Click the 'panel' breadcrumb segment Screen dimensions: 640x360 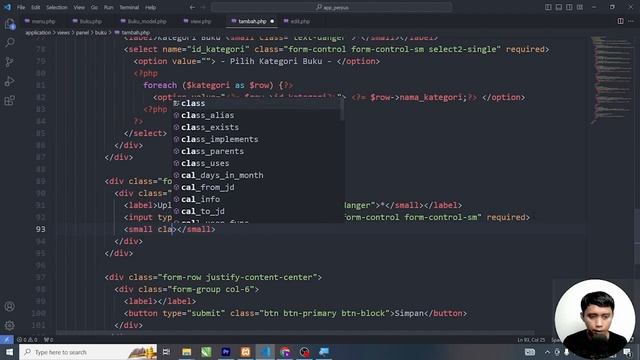pyautogui.click(x=82, y=33)
